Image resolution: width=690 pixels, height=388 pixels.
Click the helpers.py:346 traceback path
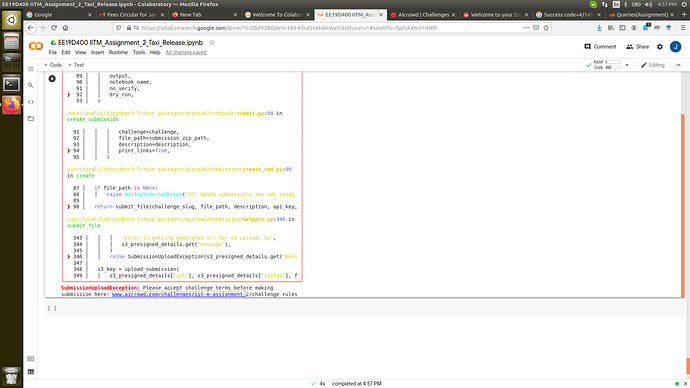[x=176, y=219]
